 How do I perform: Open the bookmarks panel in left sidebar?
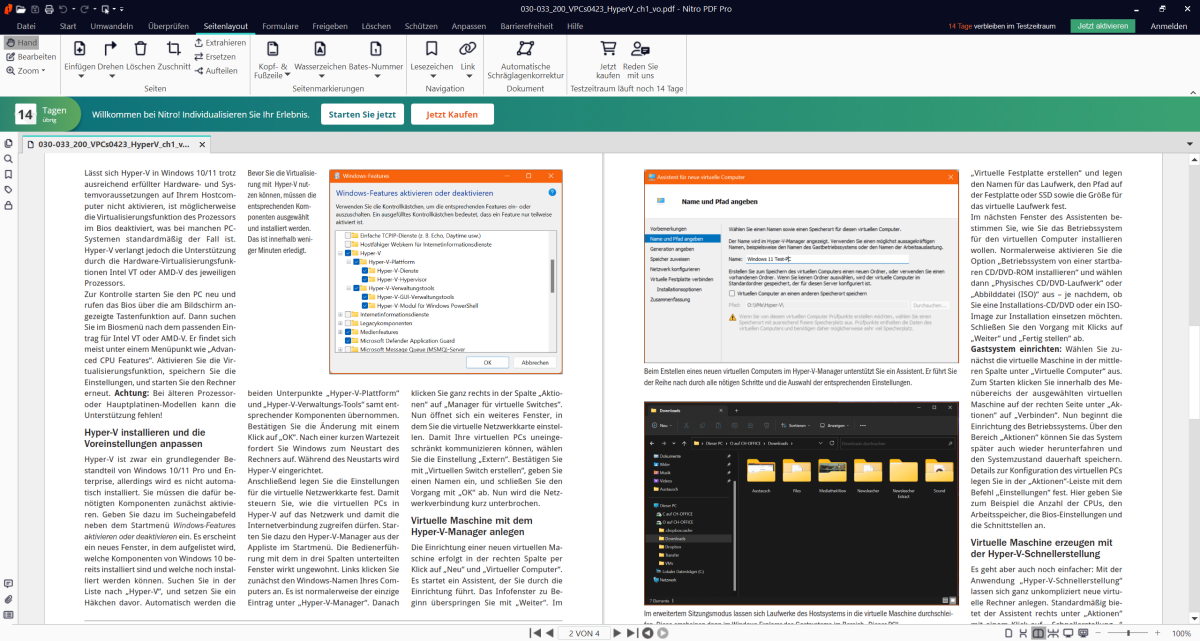tap(8, 175)
